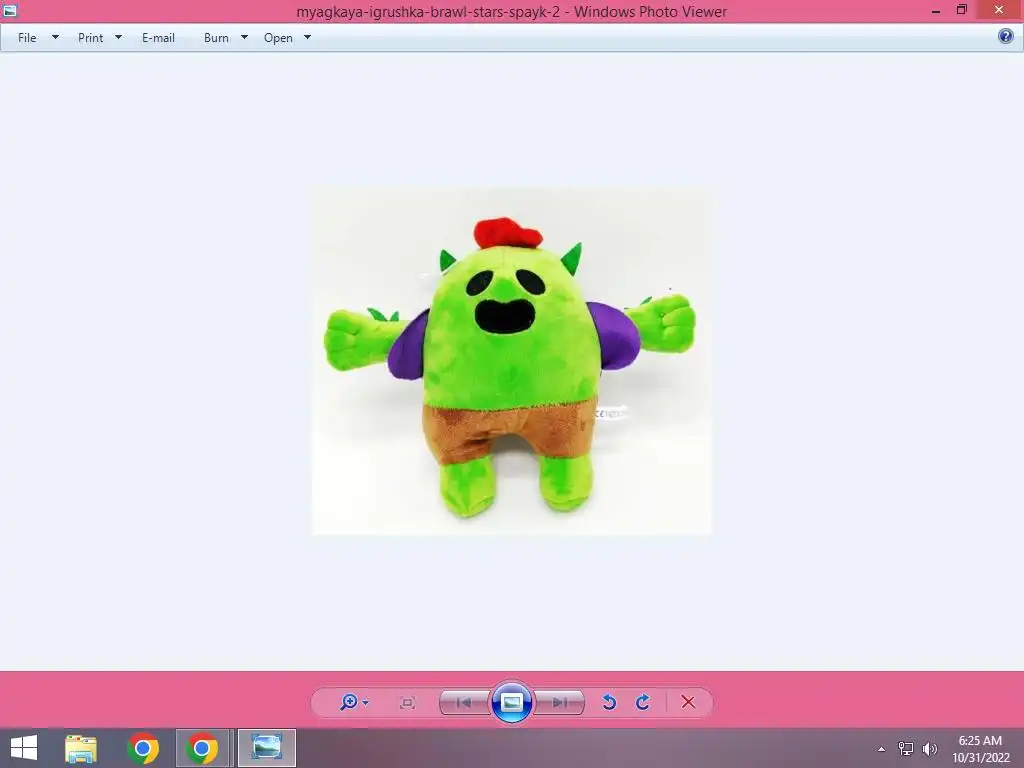This screenshot has height=768, width=1024.
Task: Expand the Open dropdown arrow
Action: [308, 37]
